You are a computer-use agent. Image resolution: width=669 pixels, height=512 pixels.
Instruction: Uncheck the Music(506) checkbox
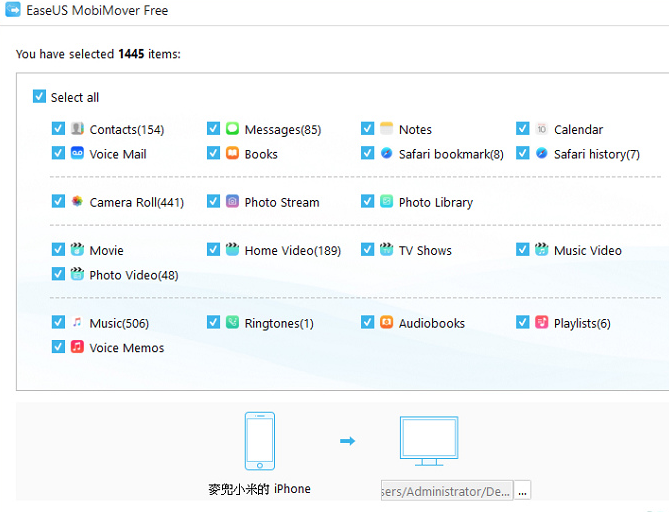58,322
